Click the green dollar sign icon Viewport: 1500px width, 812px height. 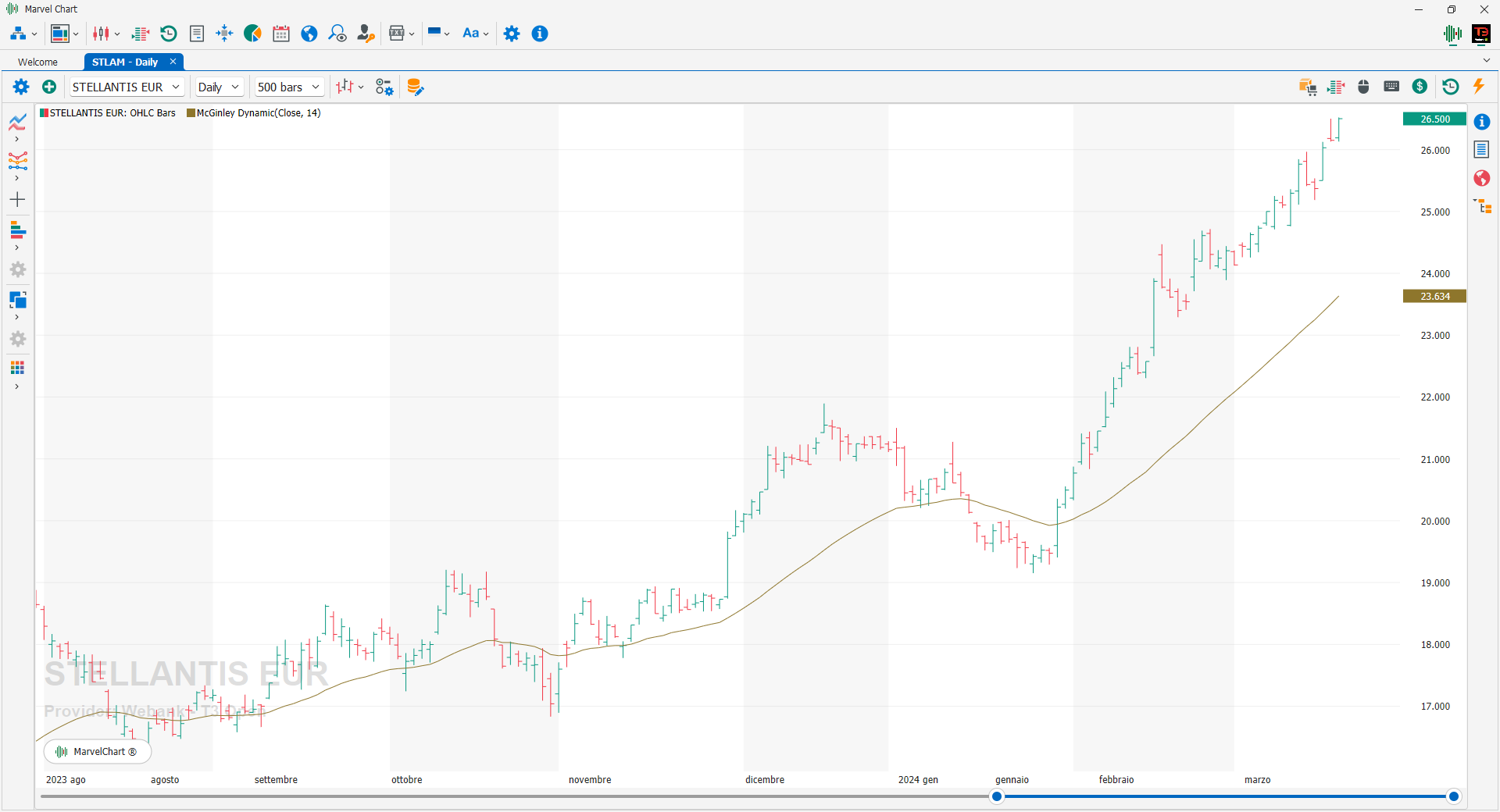1420,87
